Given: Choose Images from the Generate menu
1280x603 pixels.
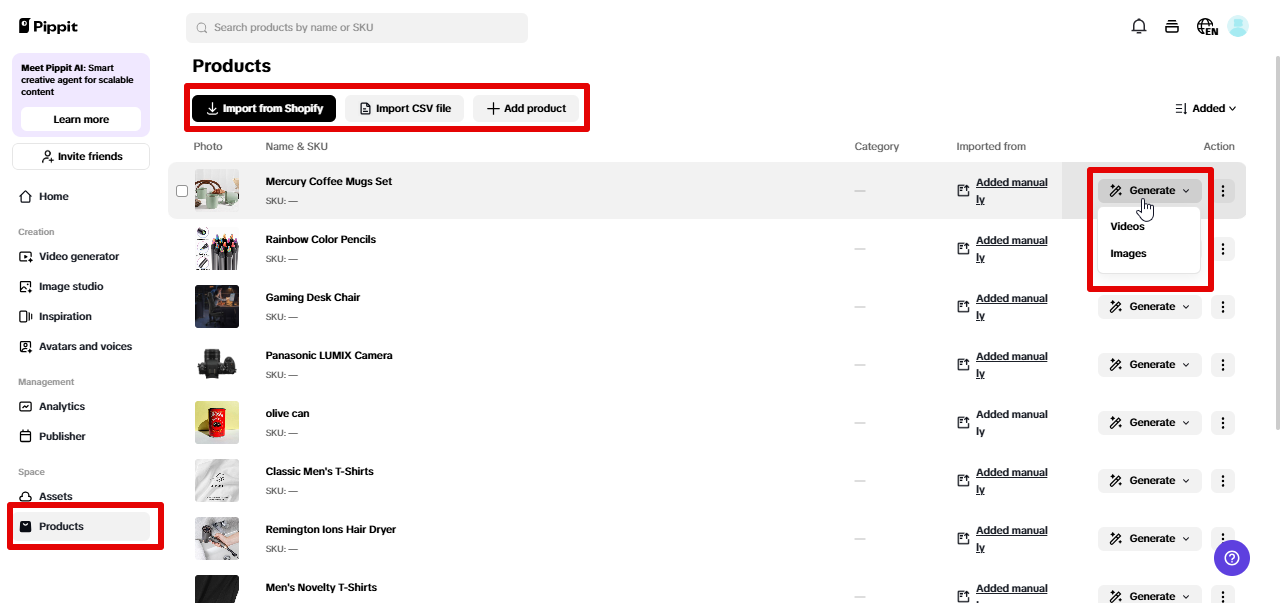Looking at the screenshot, I should point(1127,253).
